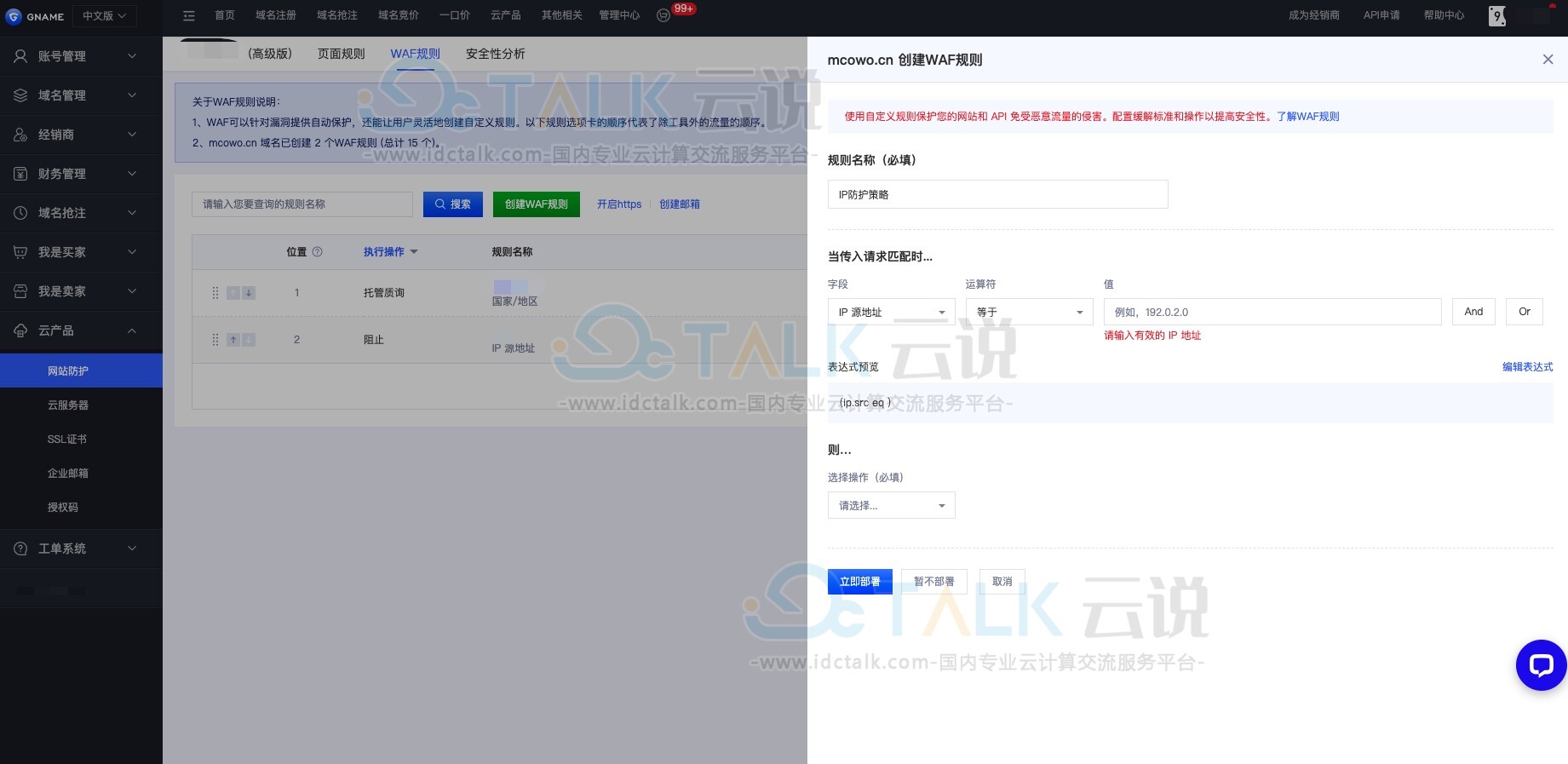Open the 帮助中心 link

pyautogui.click(x=1445, y=15)
